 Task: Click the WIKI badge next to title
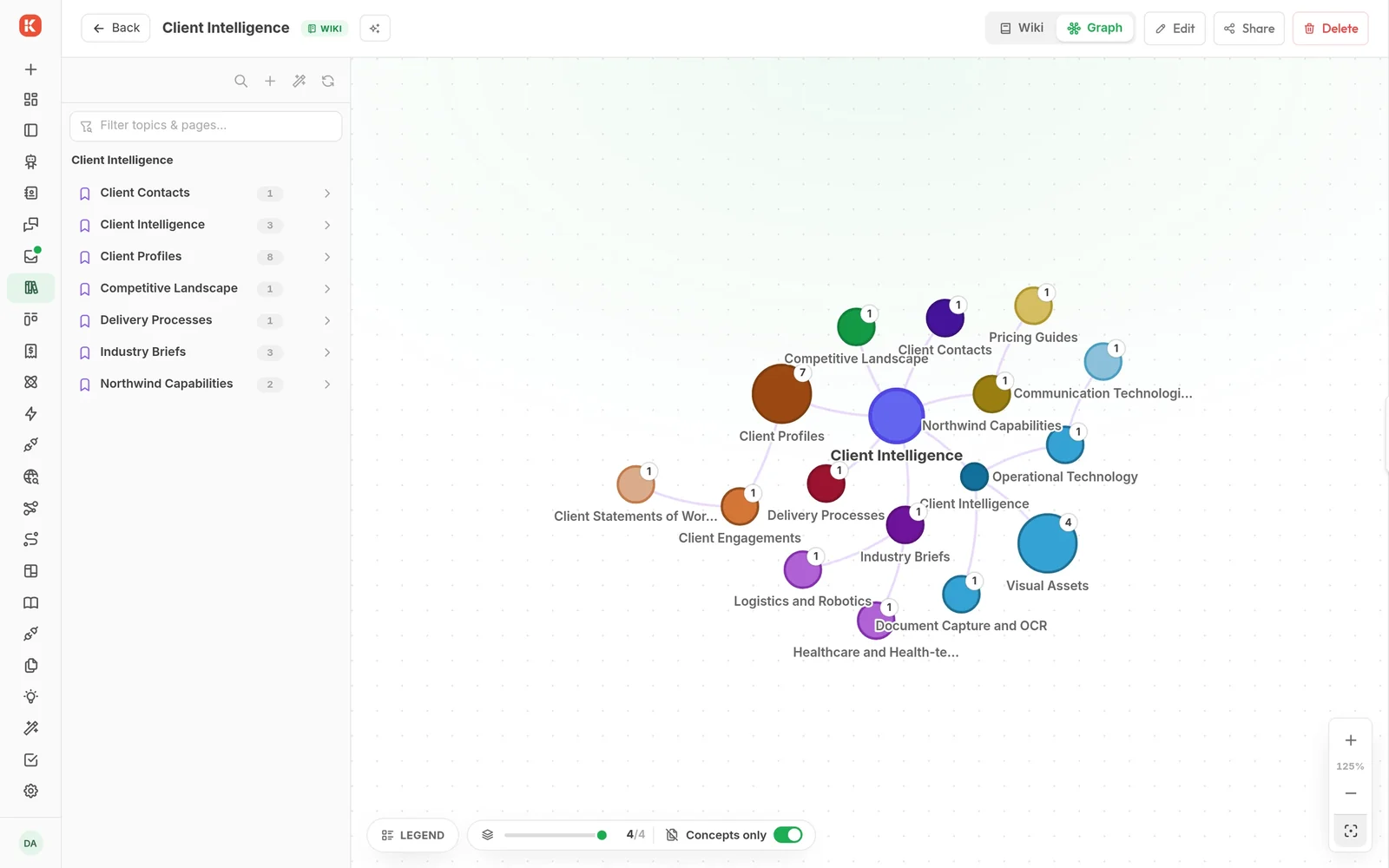coord(326,29)
